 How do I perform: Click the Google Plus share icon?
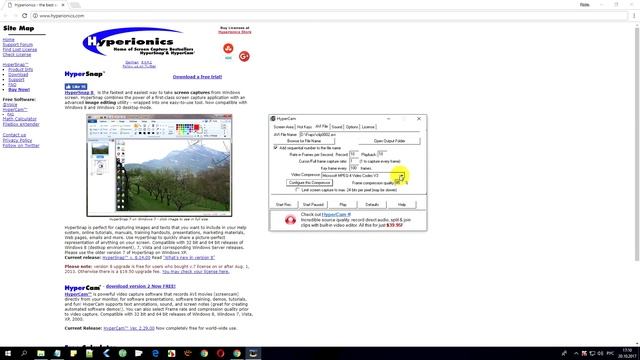coord(244,56)
